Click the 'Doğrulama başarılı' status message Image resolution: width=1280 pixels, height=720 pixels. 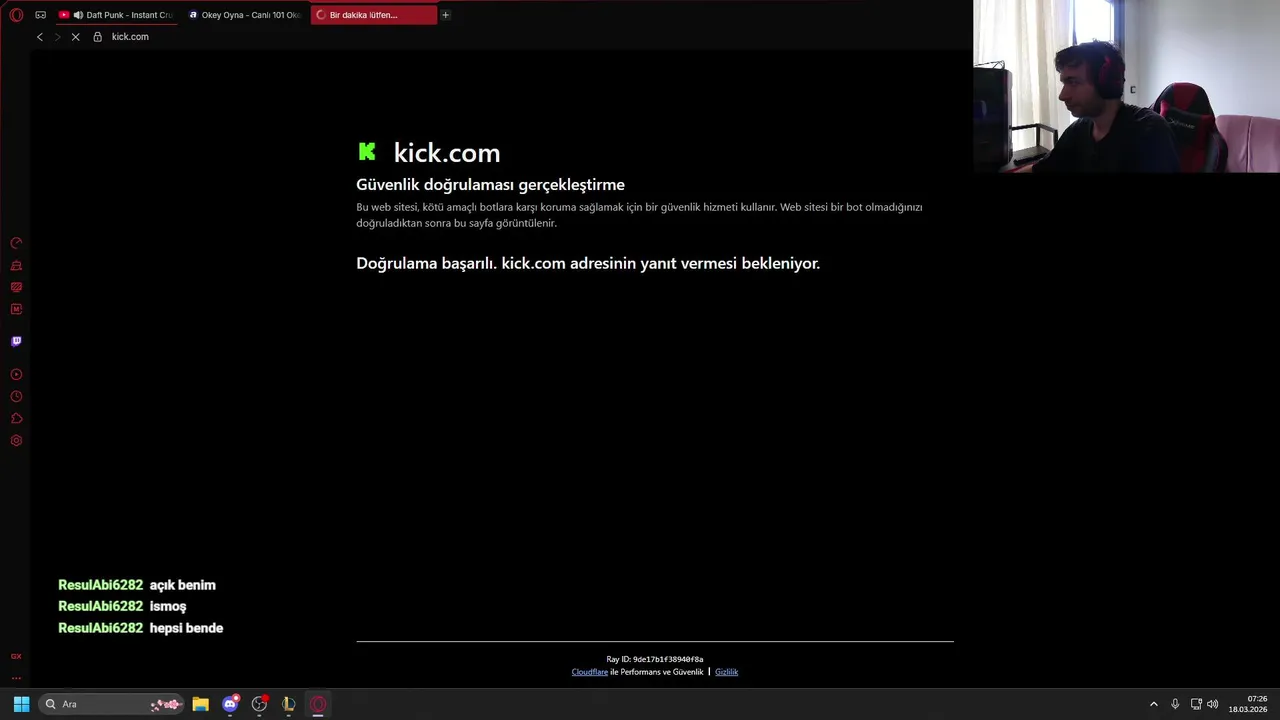pos(588,263)
